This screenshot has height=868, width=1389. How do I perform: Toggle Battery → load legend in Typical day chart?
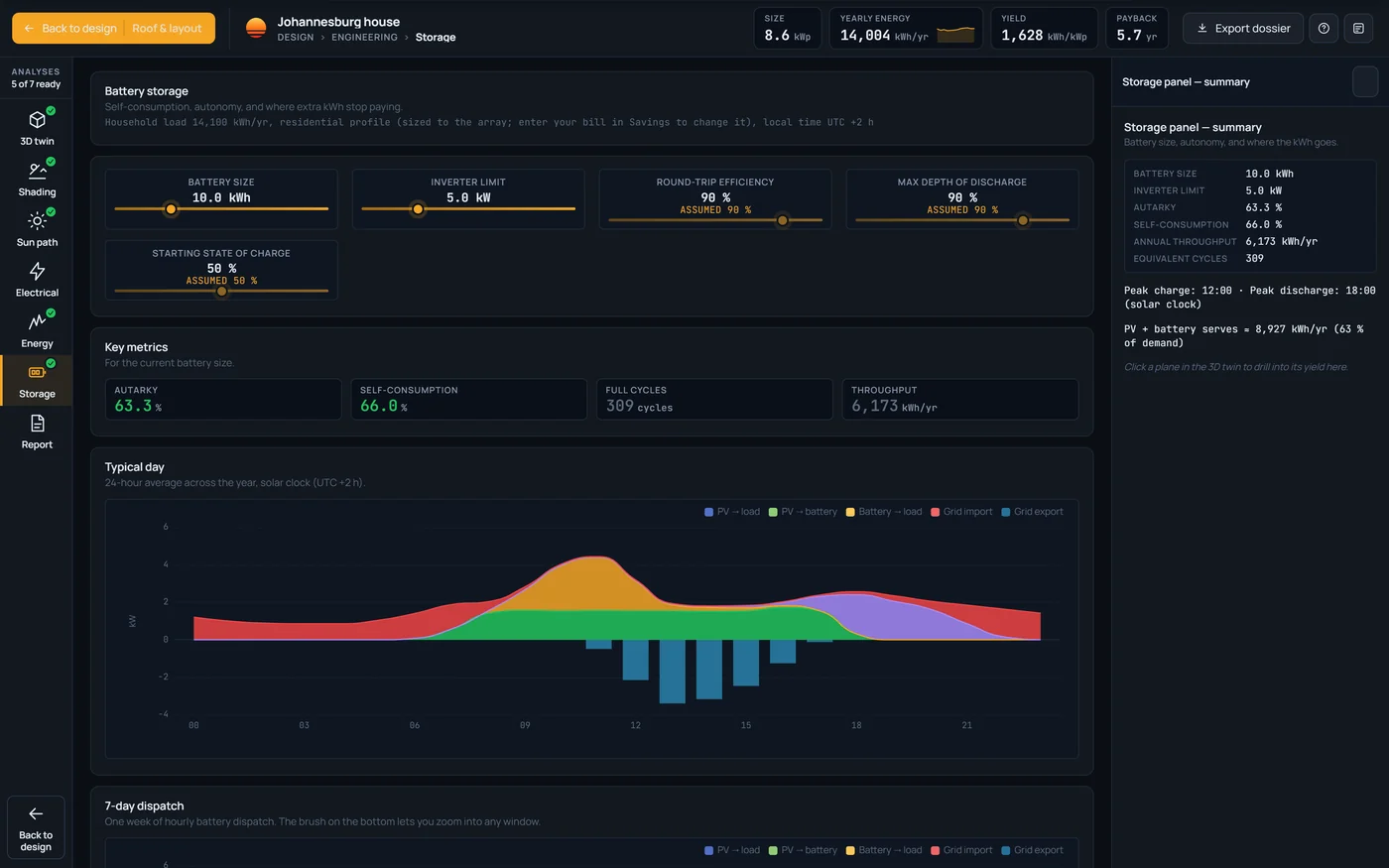pyautogui.click(x=884, y=512)
